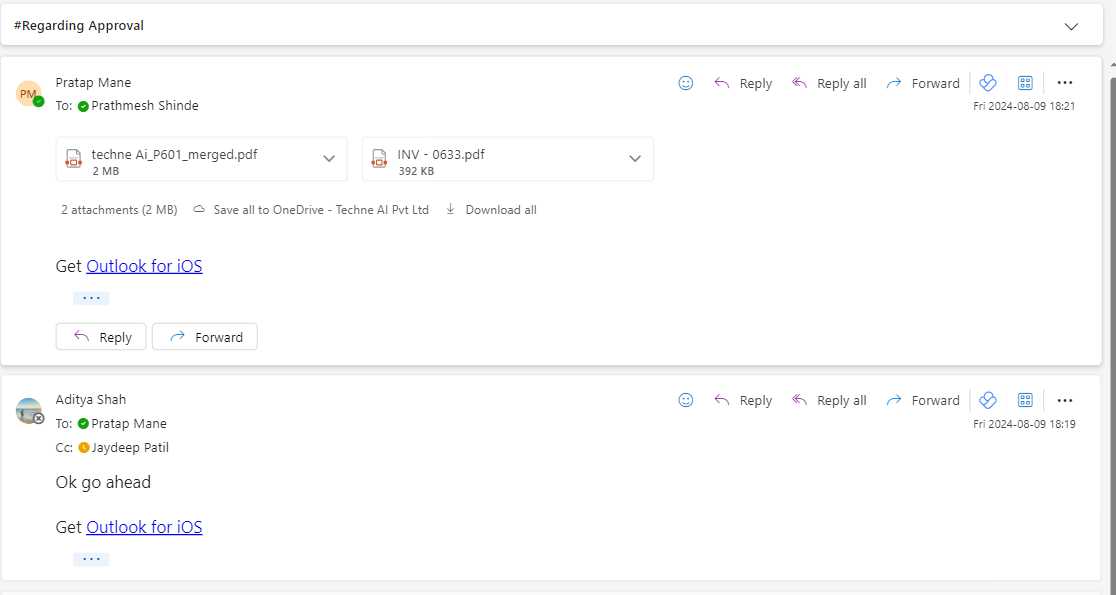Viewport: 1116px width, 595px height.
Task: Click the Viva Insights icon on Aditya Shah's message
Action: point(988,401)
